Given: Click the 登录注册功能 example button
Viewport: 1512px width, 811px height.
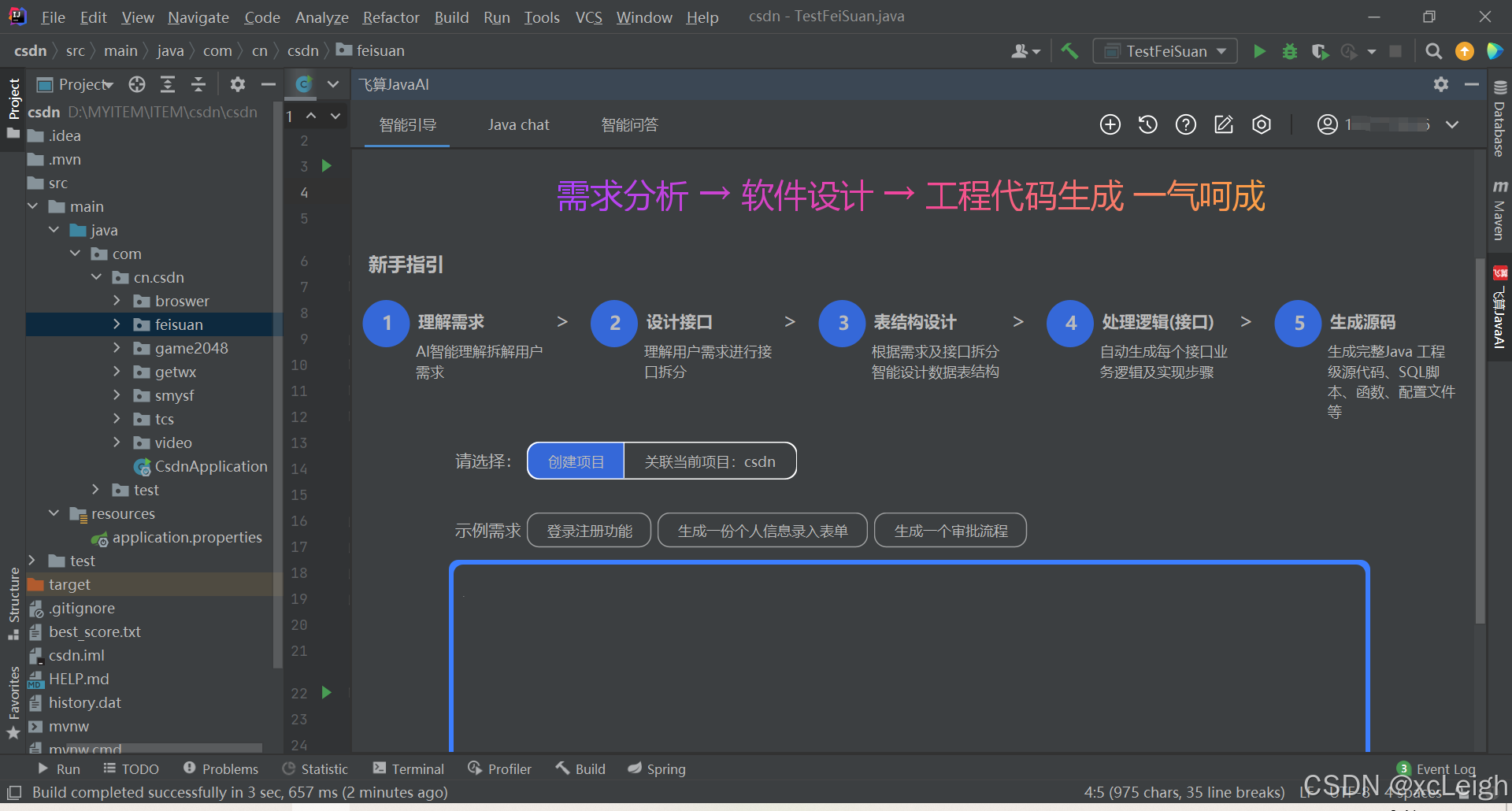Looking at the screenshot, I should pyautogui.click(x=588, y=530).
